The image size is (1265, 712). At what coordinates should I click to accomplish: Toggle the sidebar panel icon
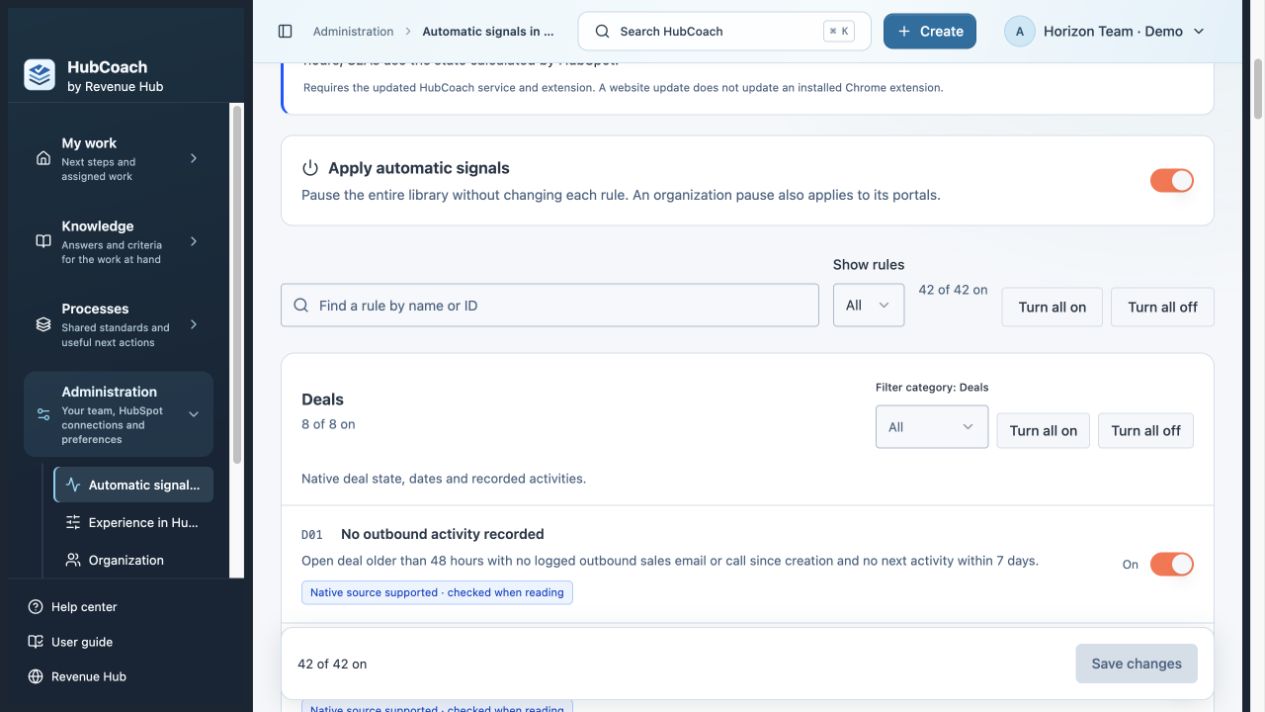click(285, 31)
